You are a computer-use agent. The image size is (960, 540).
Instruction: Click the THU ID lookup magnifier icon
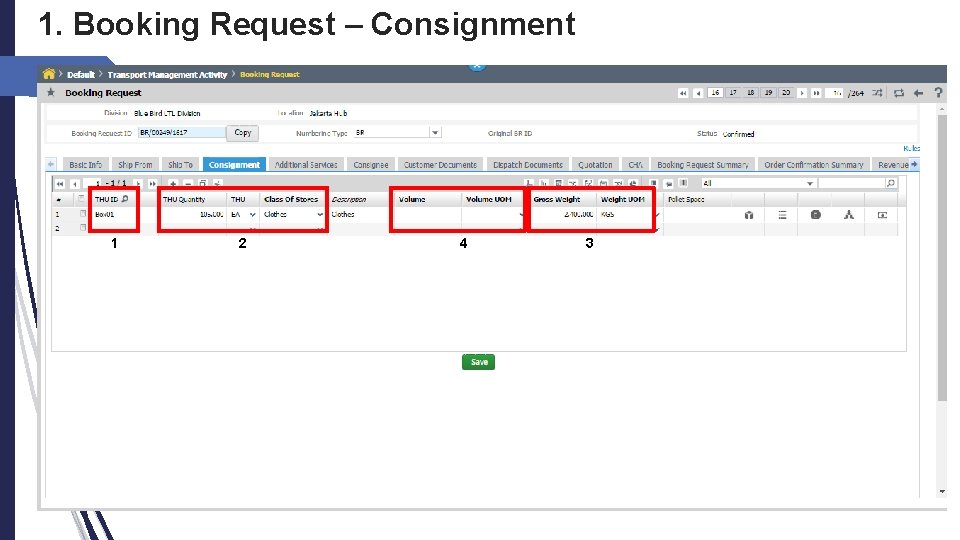[x=125, y=199]
